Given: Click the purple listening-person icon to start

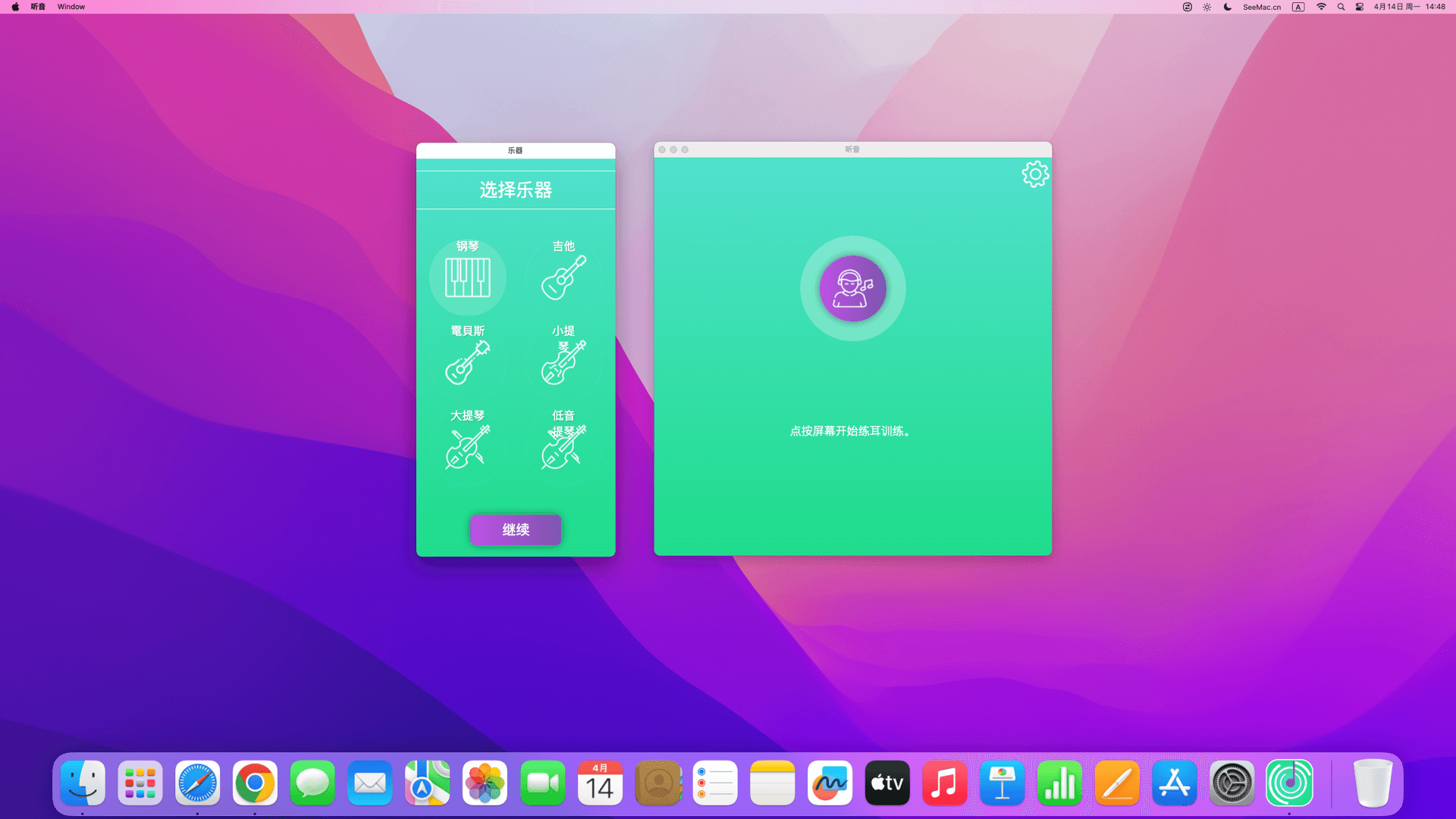Looking at the screenshot, I should (852, 289).
